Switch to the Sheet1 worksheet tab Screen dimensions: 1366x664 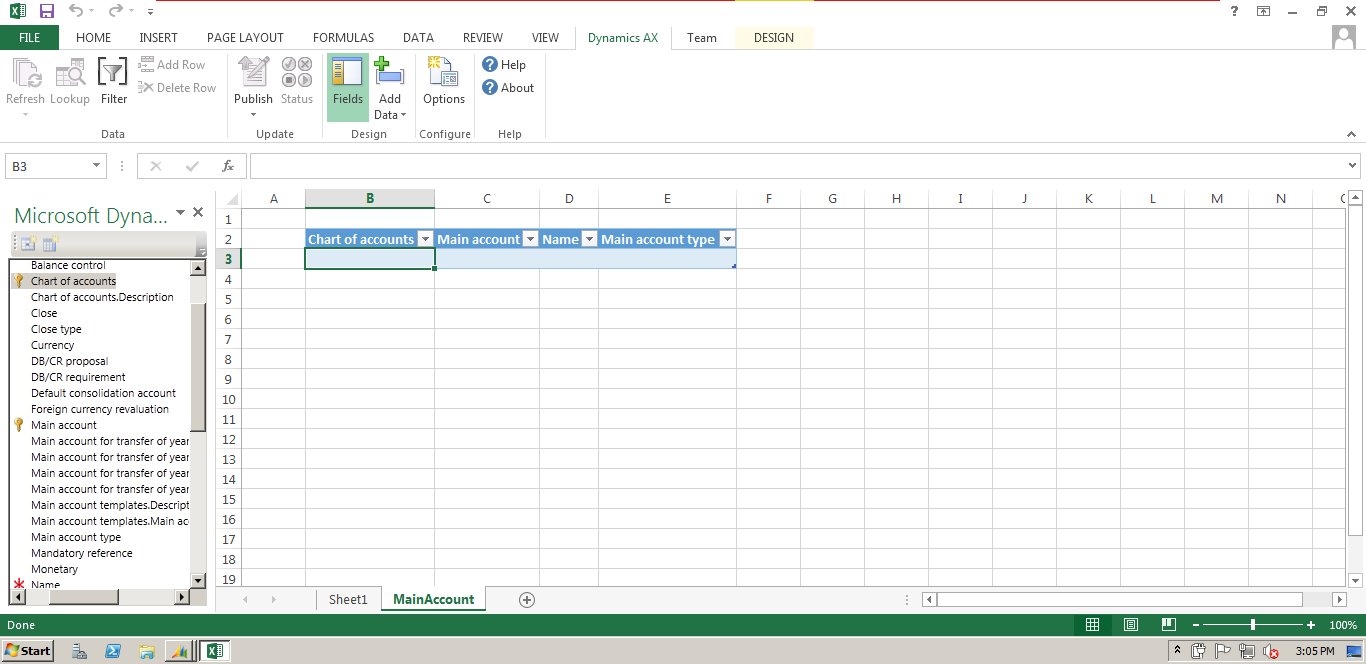pos(348,599)
